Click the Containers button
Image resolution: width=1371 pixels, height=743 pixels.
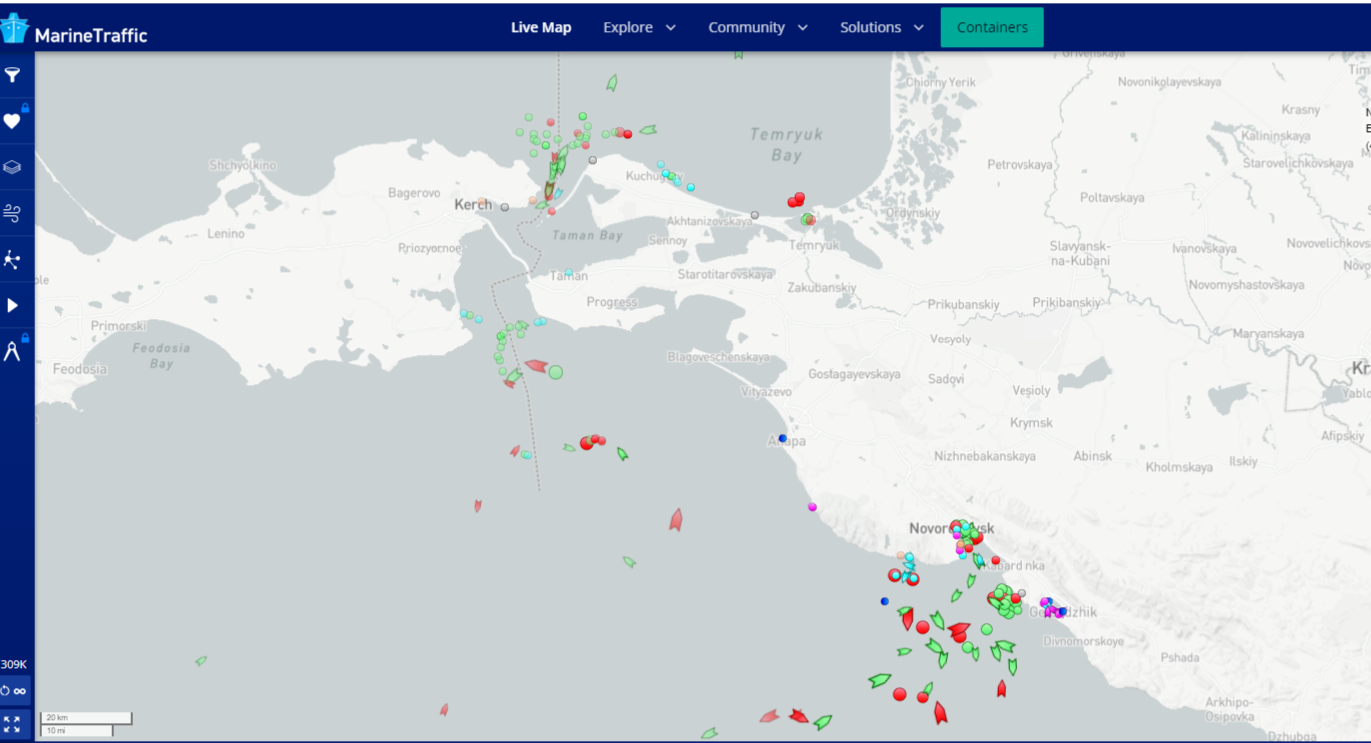[x=991, y=28]
